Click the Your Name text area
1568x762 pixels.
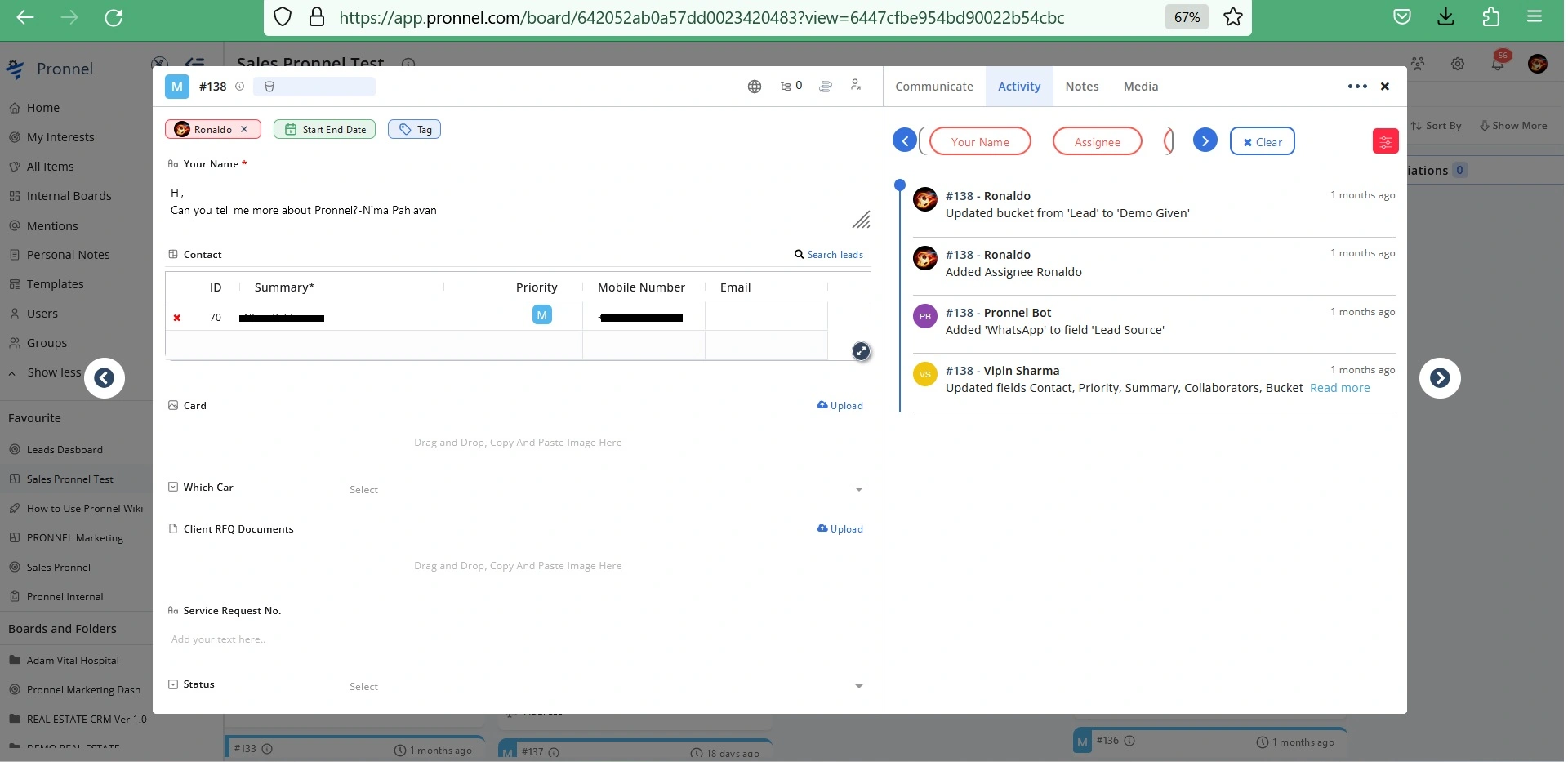point(518,204)
